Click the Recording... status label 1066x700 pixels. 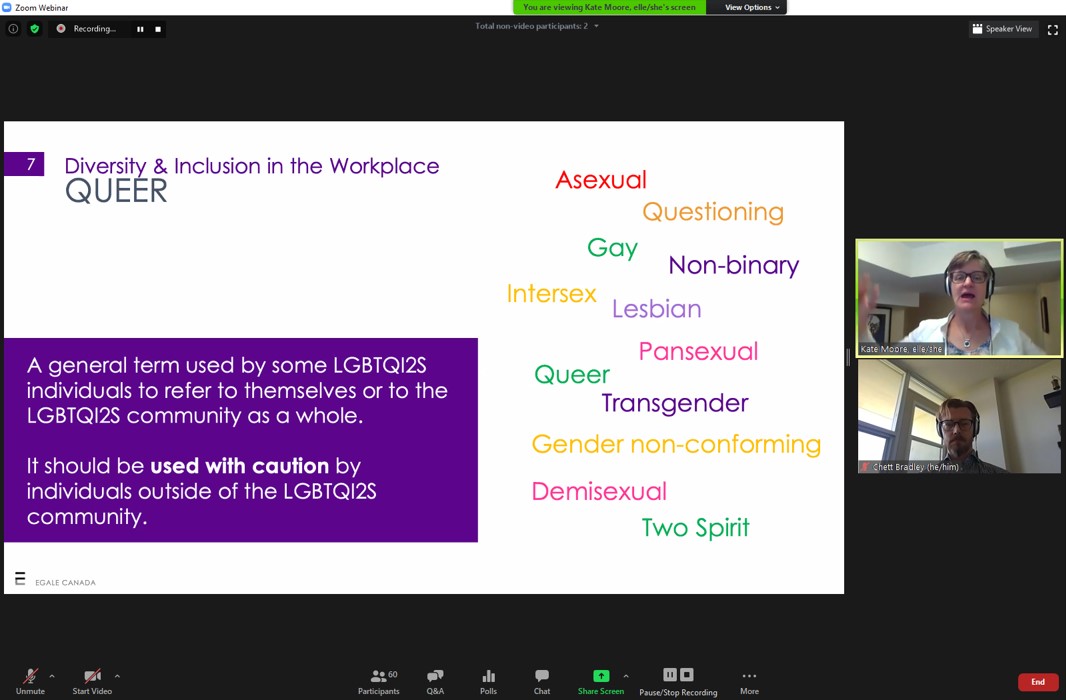click(x=94, y=29)
